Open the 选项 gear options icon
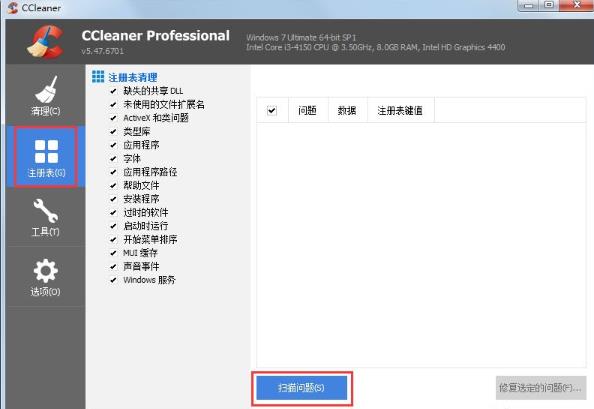594x409 pixels. [45, 270]
